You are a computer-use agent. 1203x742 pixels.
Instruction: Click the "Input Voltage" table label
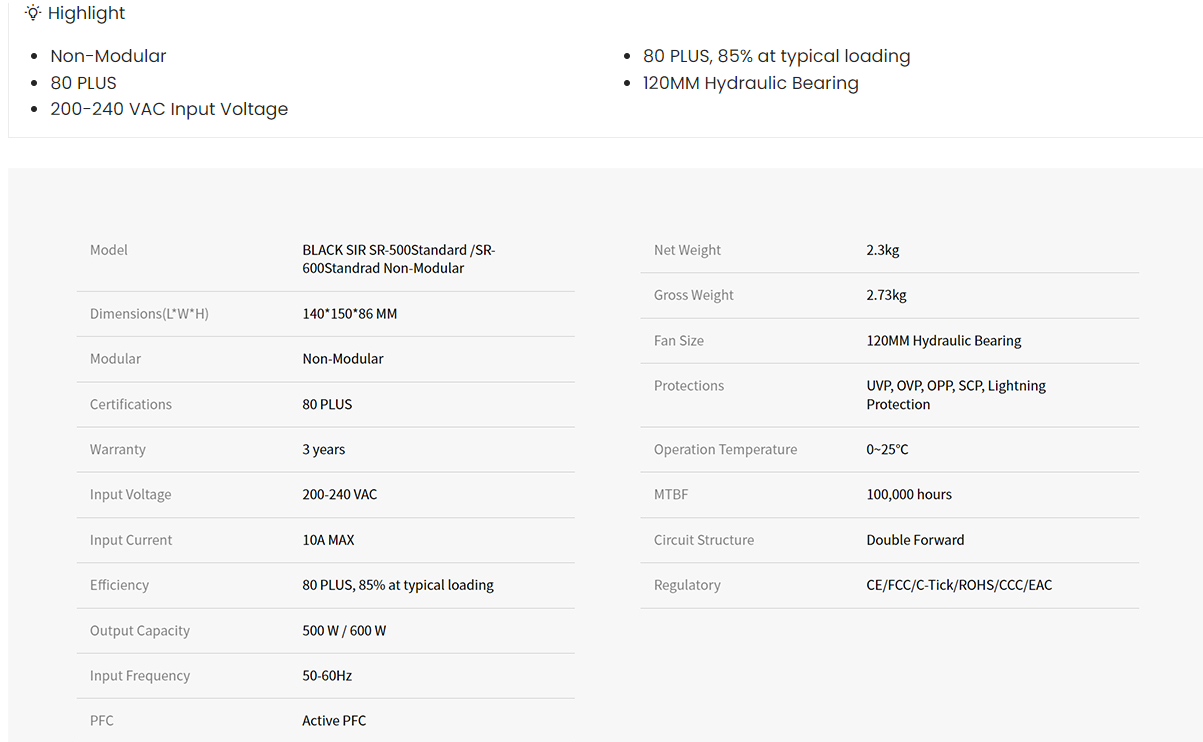point(131,495)
